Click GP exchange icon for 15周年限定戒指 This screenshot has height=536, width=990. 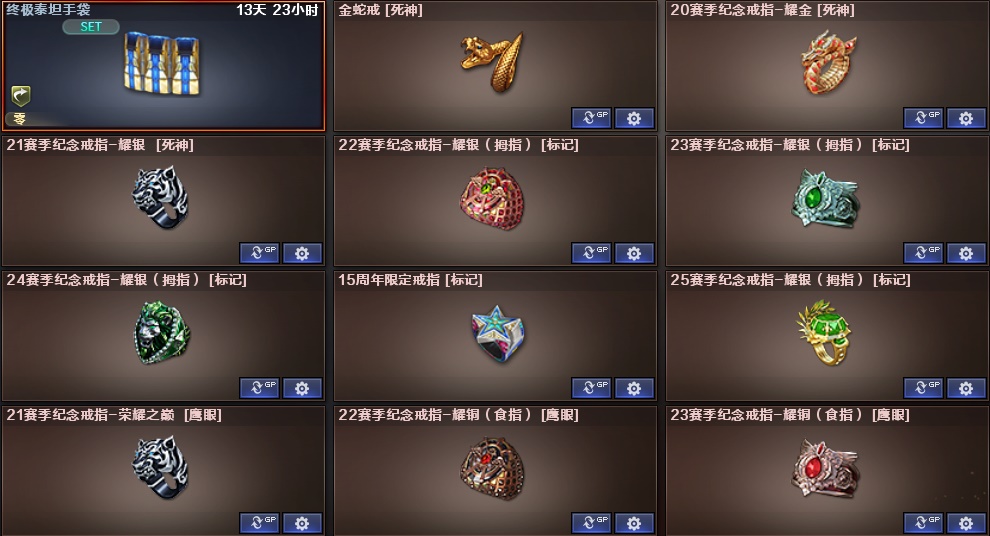591,388
